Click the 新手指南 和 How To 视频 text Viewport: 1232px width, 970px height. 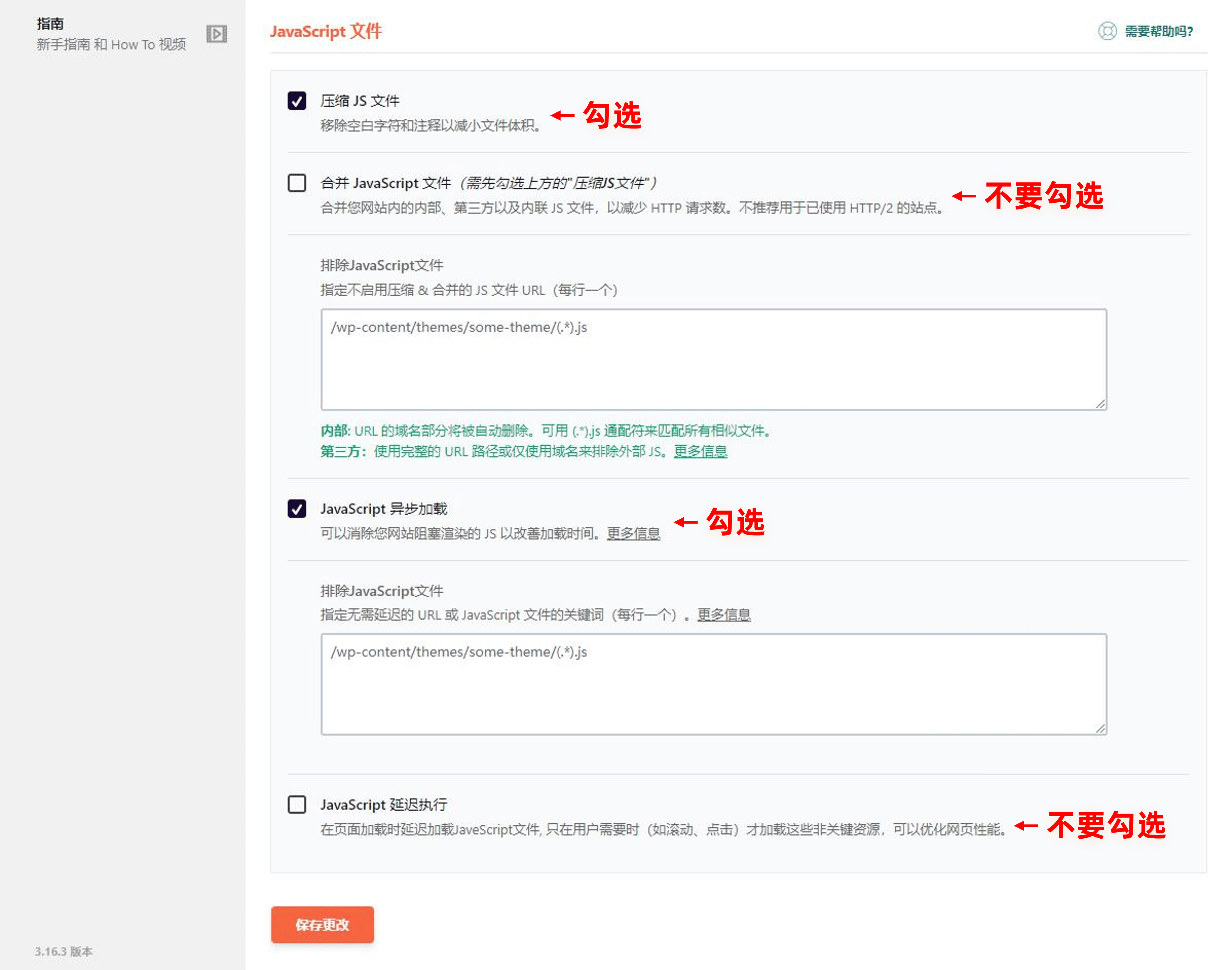tap(111, 44)
